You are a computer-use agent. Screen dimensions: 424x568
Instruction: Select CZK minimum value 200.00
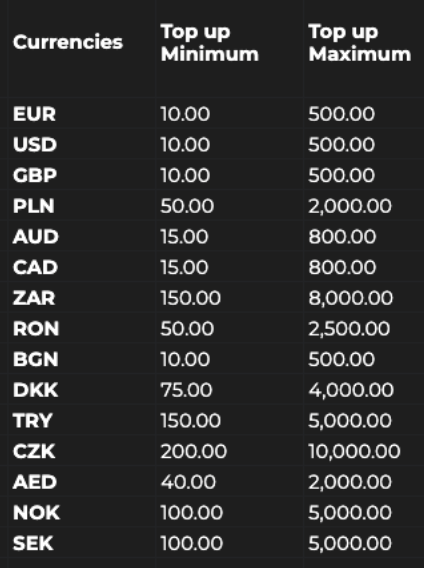coord(194,451)
